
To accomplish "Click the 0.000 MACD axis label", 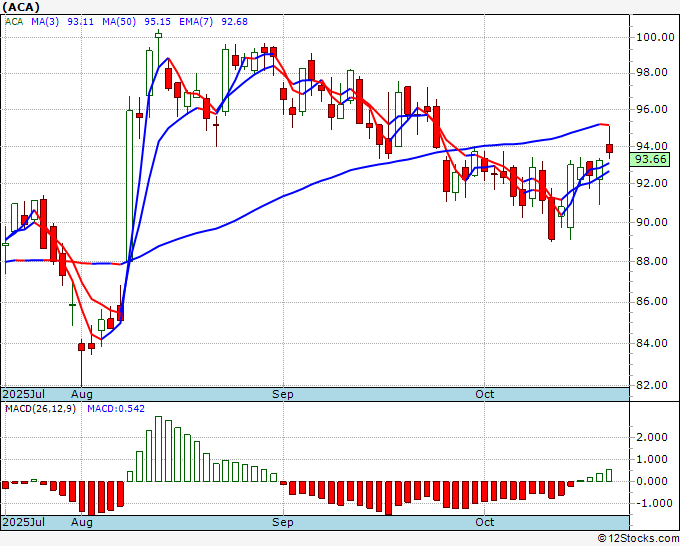I will (x=652, y=481).
